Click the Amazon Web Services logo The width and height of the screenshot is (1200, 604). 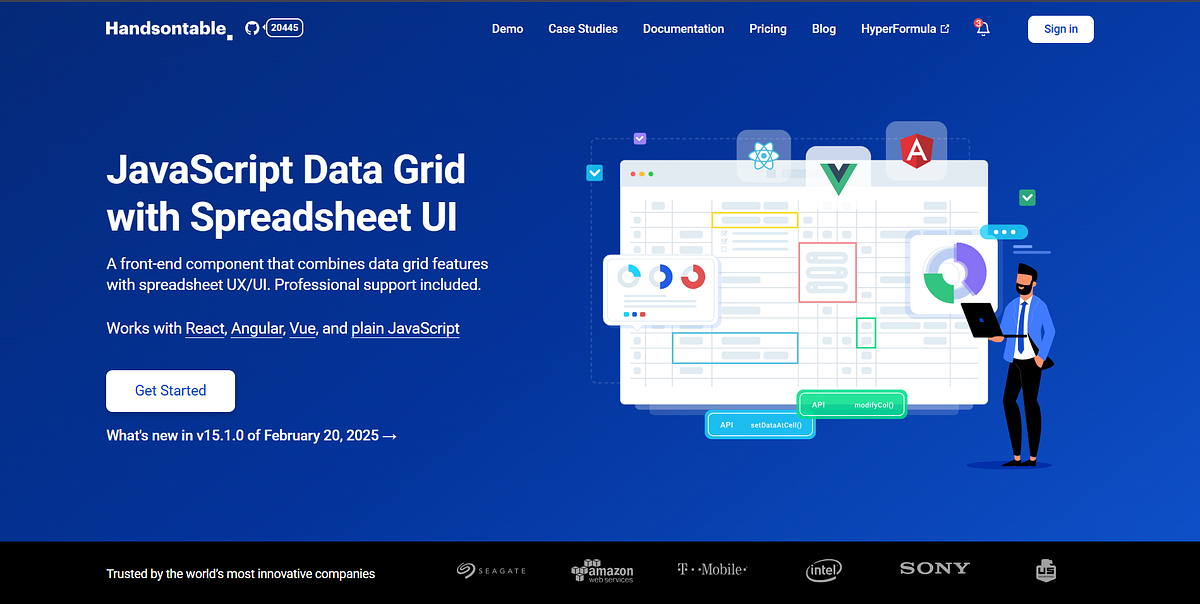coord(602,571)
